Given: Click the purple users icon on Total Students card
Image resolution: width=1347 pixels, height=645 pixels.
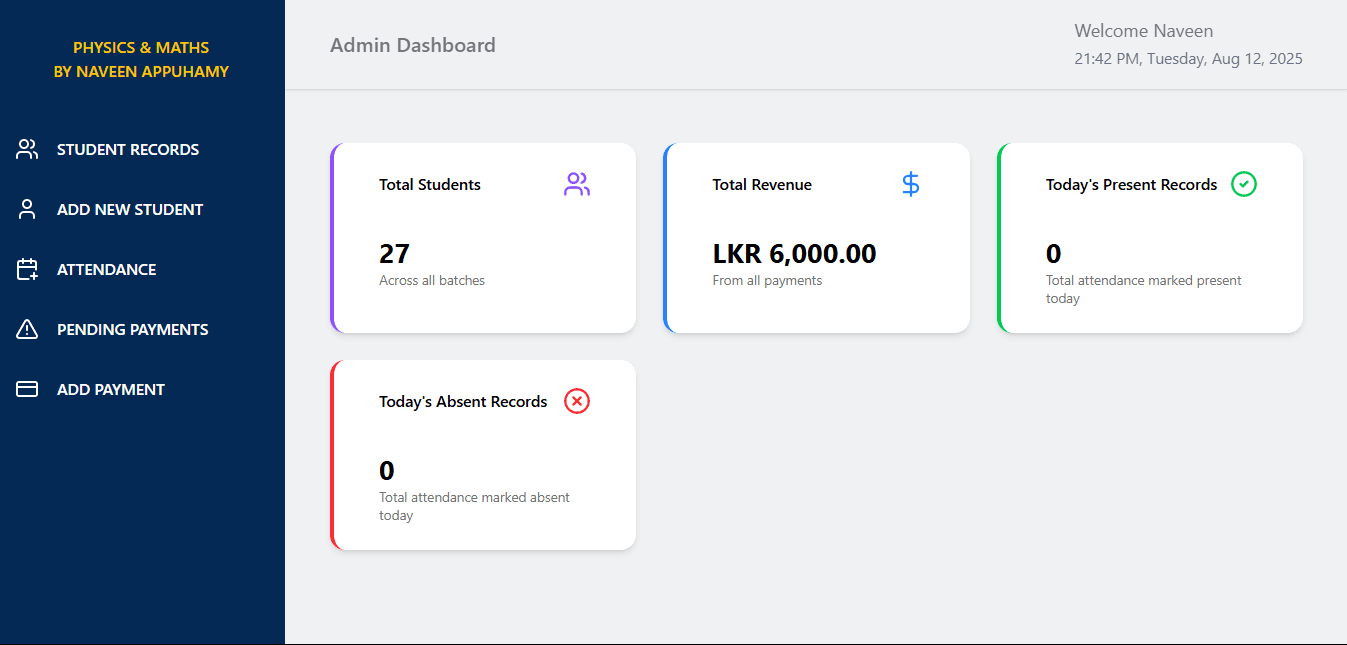Looking at the screenshot, I should (577, 184).
